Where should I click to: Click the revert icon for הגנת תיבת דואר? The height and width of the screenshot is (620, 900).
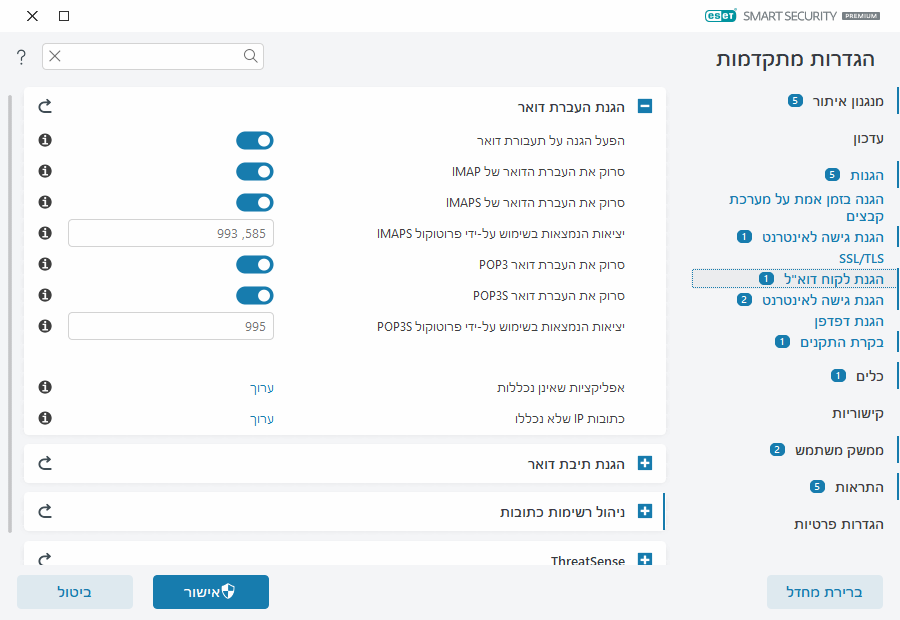pyautogui.click(x=43, y=463)
